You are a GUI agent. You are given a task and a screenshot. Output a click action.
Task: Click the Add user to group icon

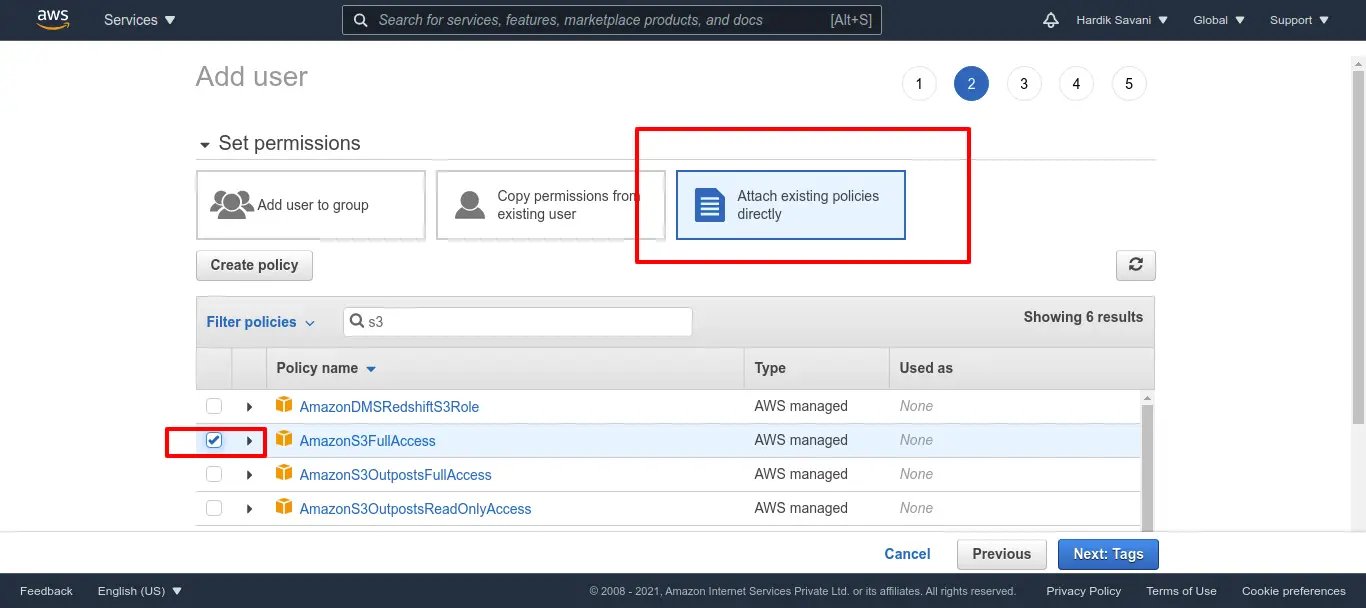232,205
